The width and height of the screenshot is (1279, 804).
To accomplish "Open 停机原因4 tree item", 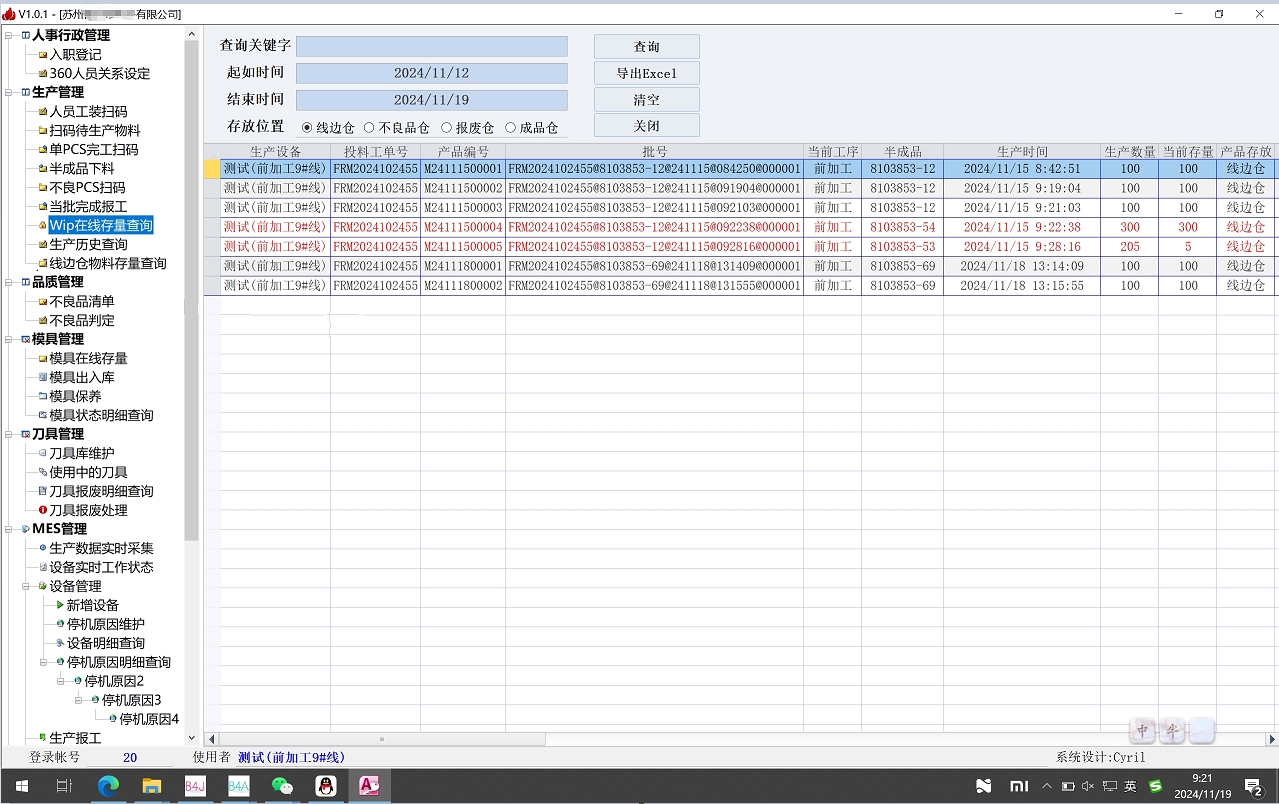I will pyautogui.click(x=149, y=720).
